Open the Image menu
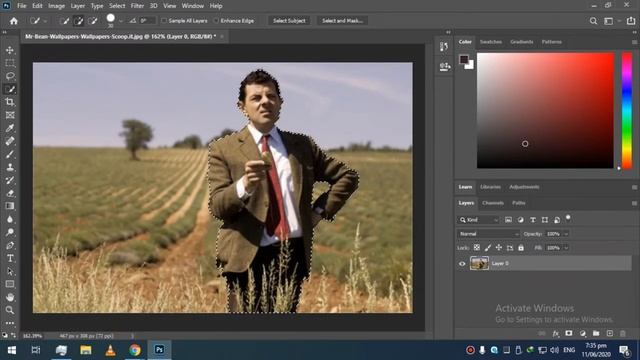640x360 pixels. (x=56, y=6)
